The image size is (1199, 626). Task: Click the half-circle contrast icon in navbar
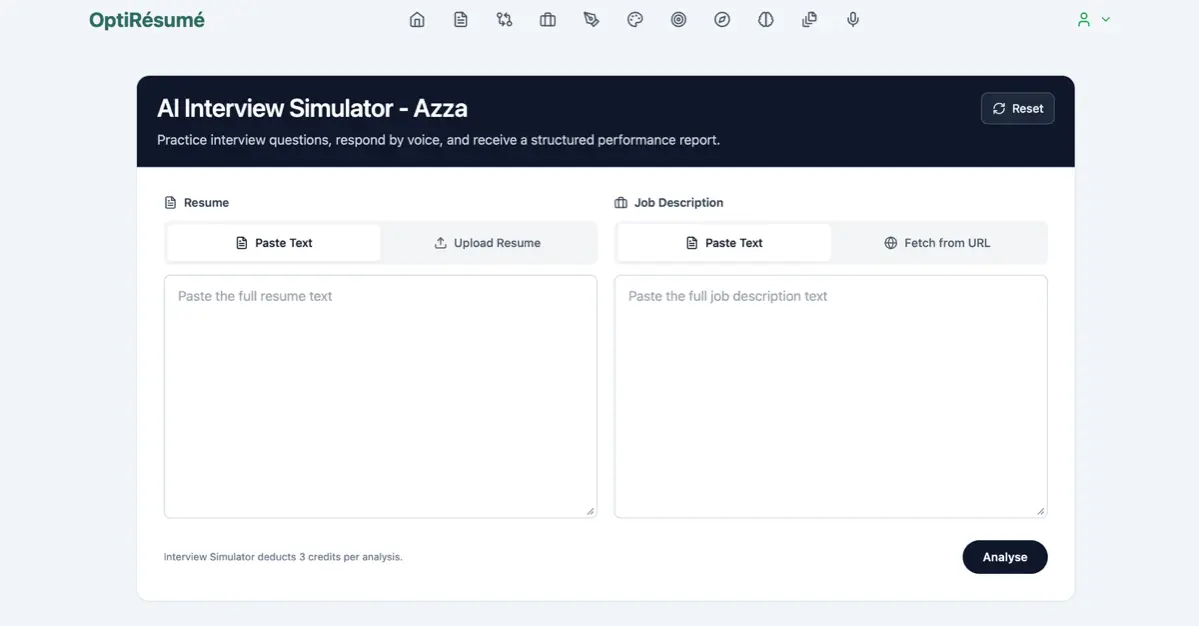(x=766, y=20)
